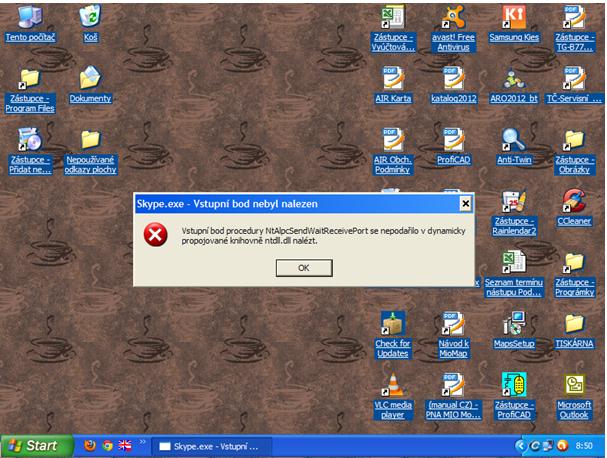The height and width of the screenshot is (458, 607).
Task: Select the TISKÁRNA folder icon
Action: pyautogui.click(x=573, y=324)
